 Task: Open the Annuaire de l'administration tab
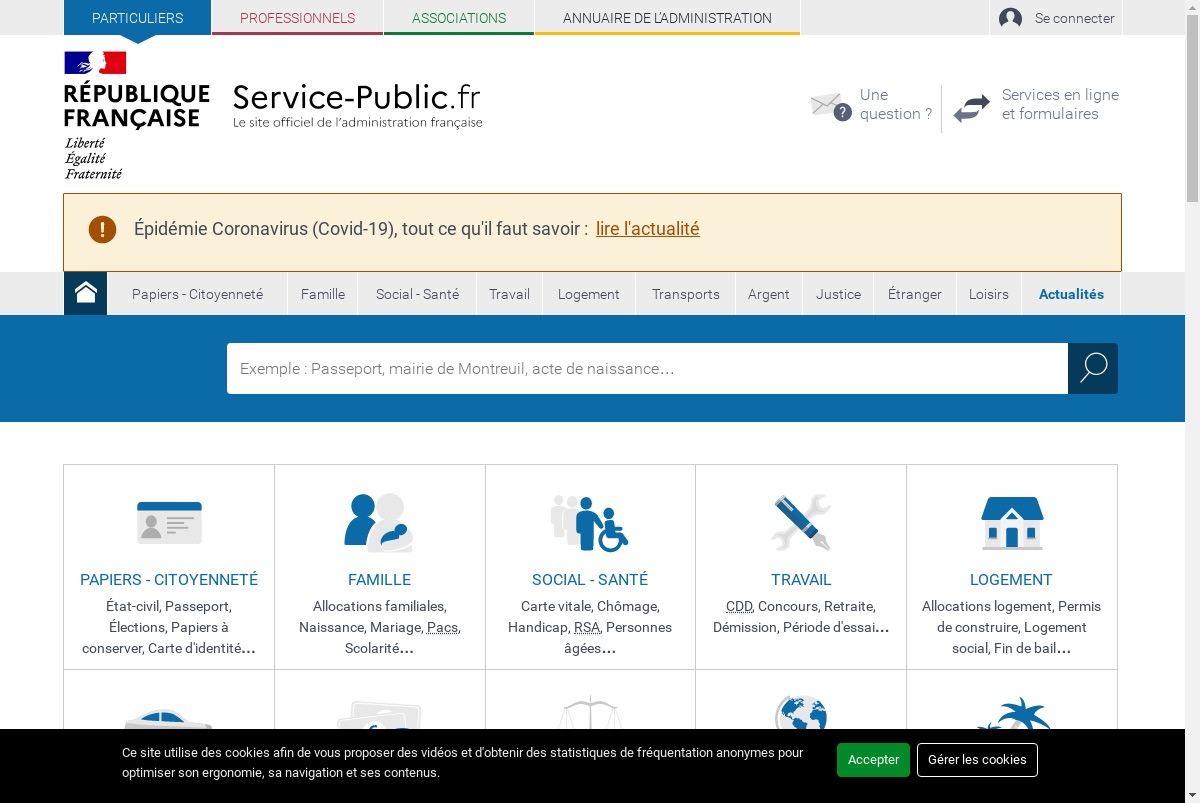click(x=667, y=18)
